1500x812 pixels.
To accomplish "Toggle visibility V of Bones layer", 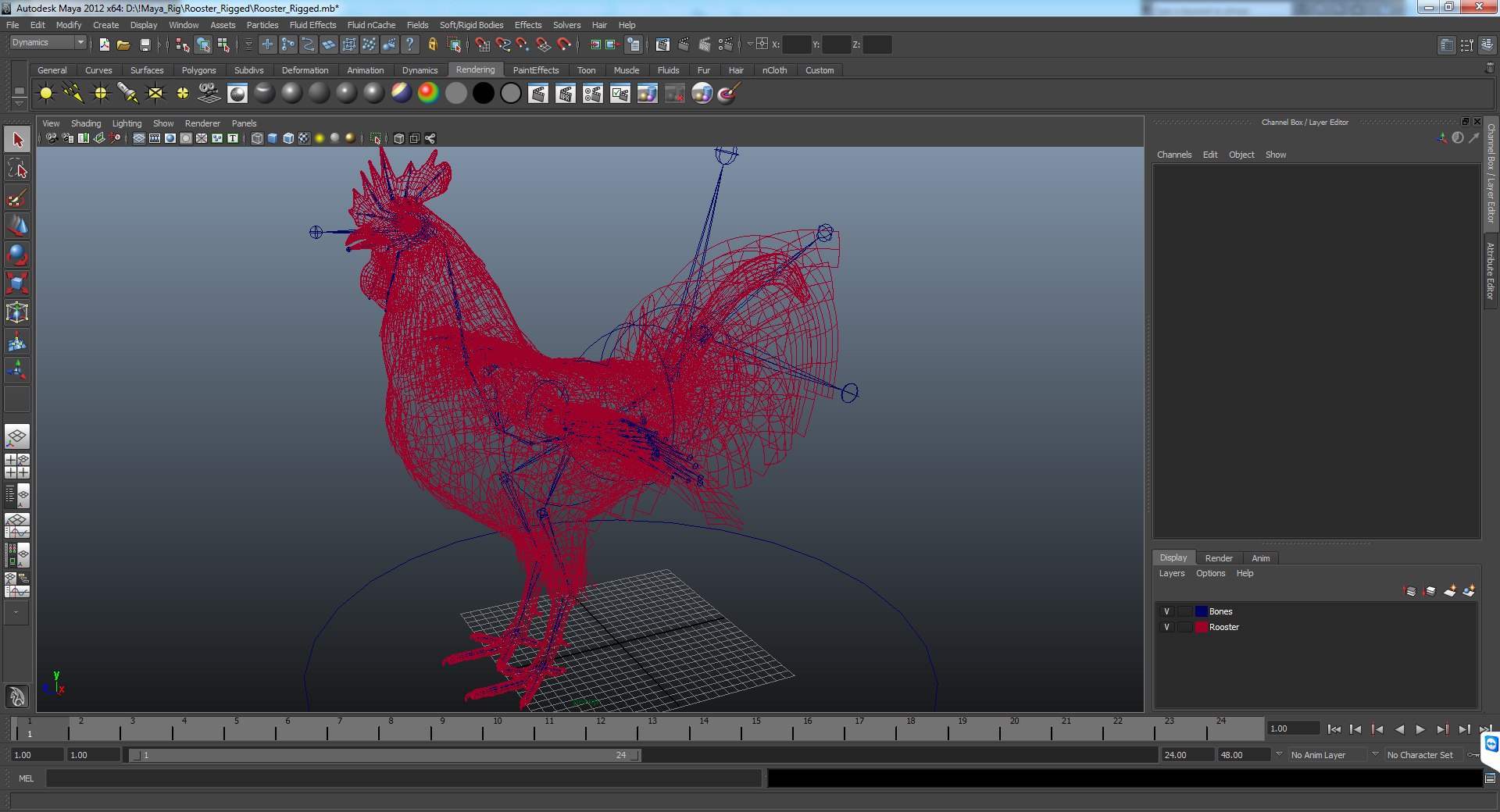I will [1166, 611].
